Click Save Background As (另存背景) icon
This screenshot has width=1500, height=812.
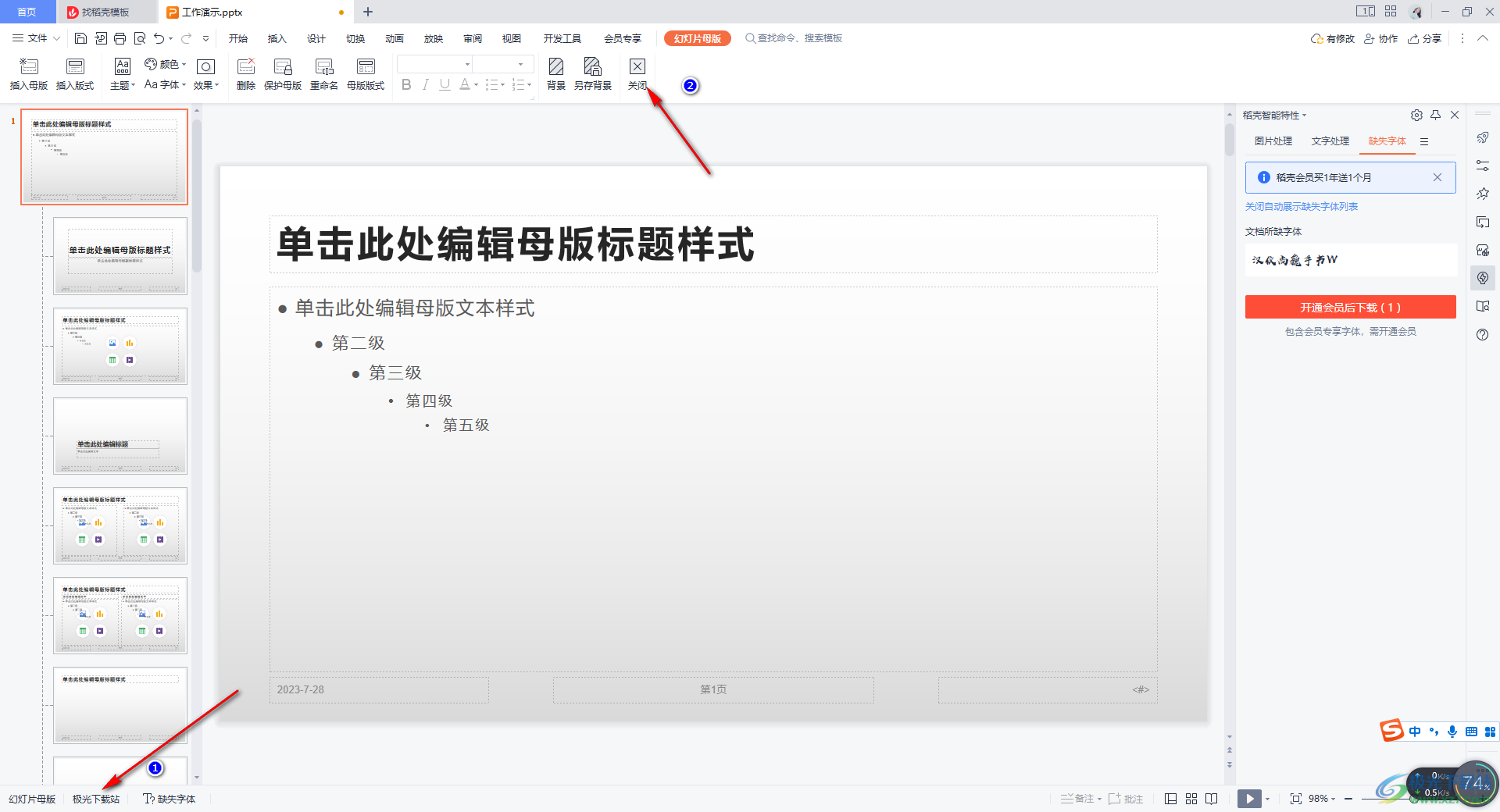[593, 74]
